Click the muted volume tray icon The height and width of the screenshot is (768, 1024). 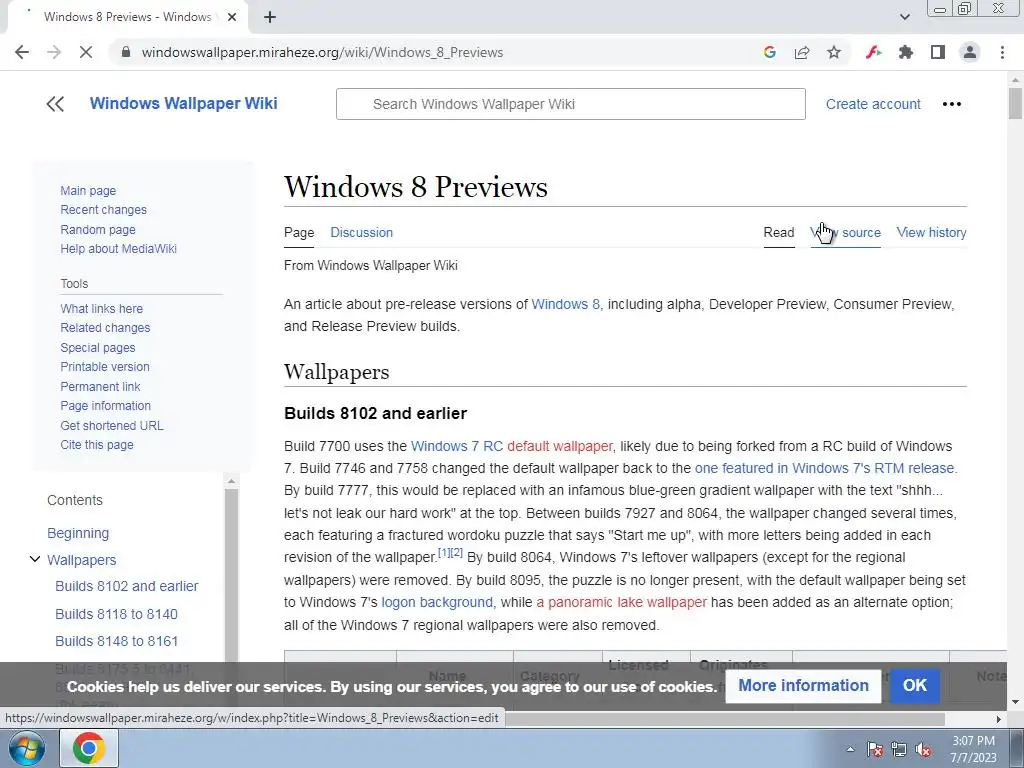923,750
